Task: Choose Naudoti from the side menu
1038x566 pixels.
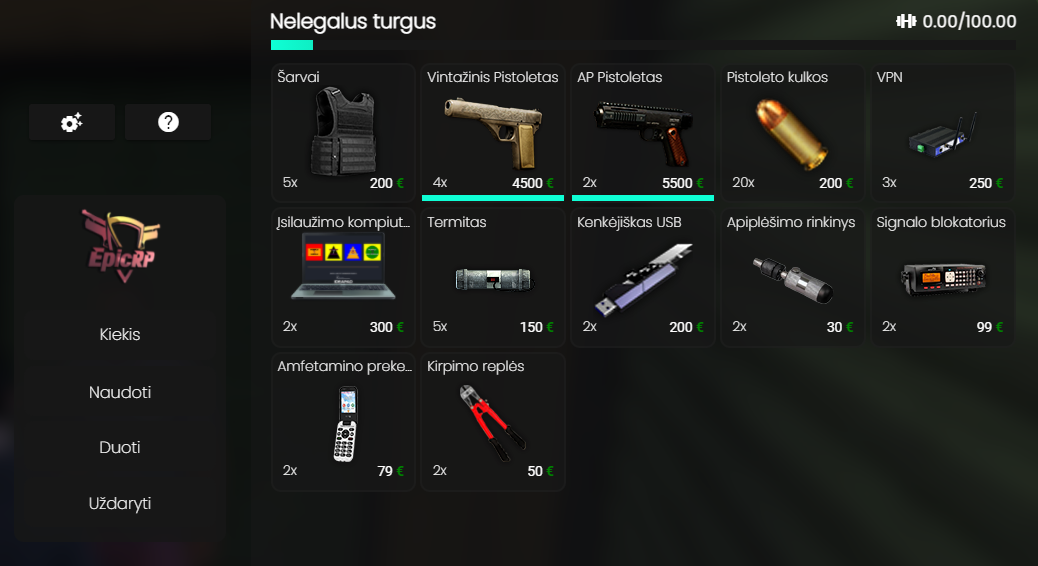Action: pos(120,392)
